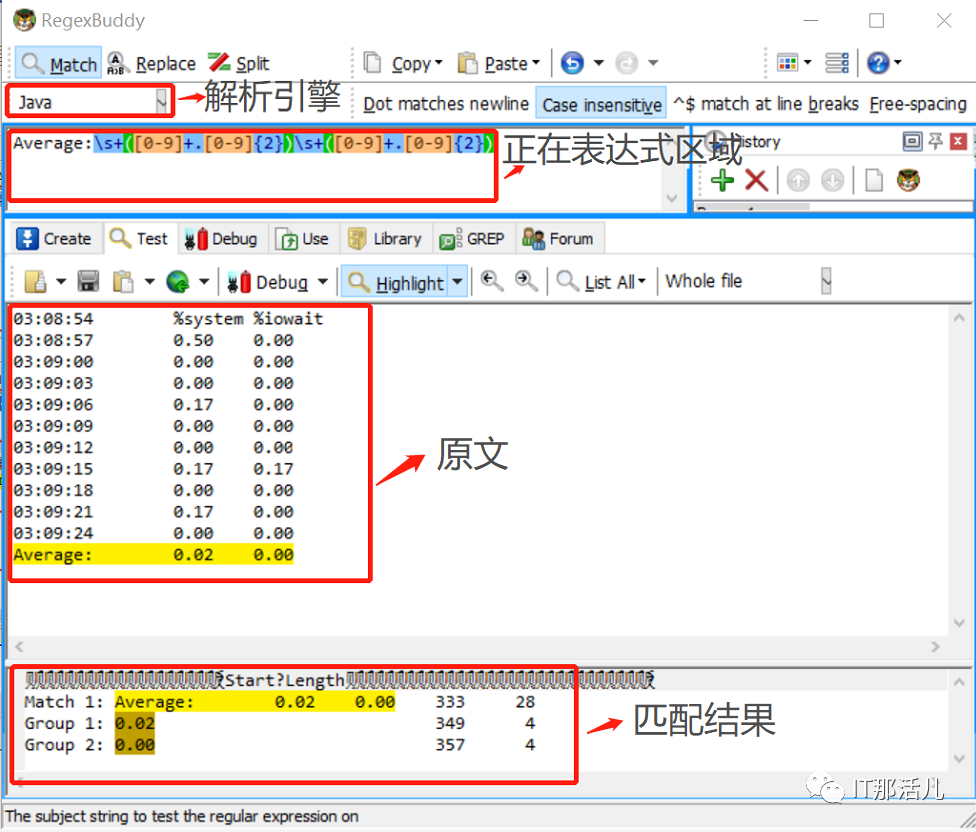Add regex to History with plus
976x832 pixels.
point(723,180)
